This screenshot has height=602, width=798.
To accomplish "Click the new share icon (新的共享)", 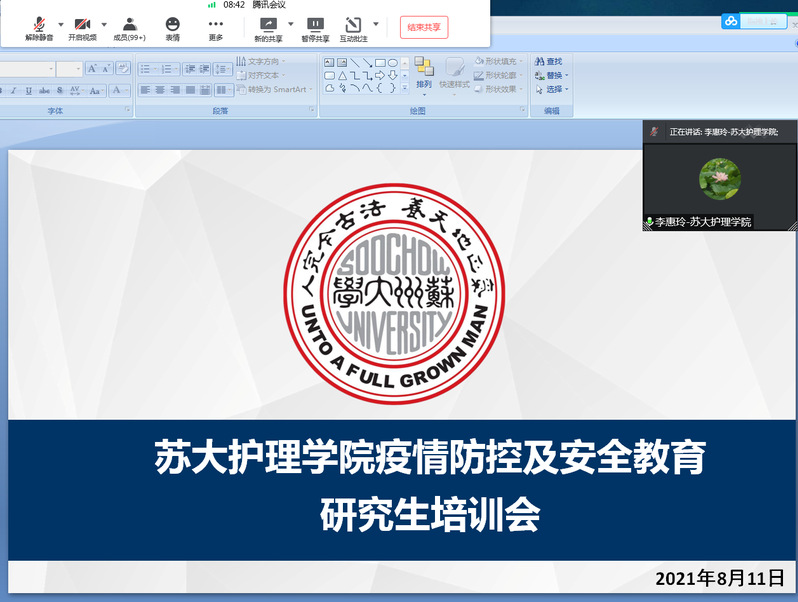I will point(268,24).
